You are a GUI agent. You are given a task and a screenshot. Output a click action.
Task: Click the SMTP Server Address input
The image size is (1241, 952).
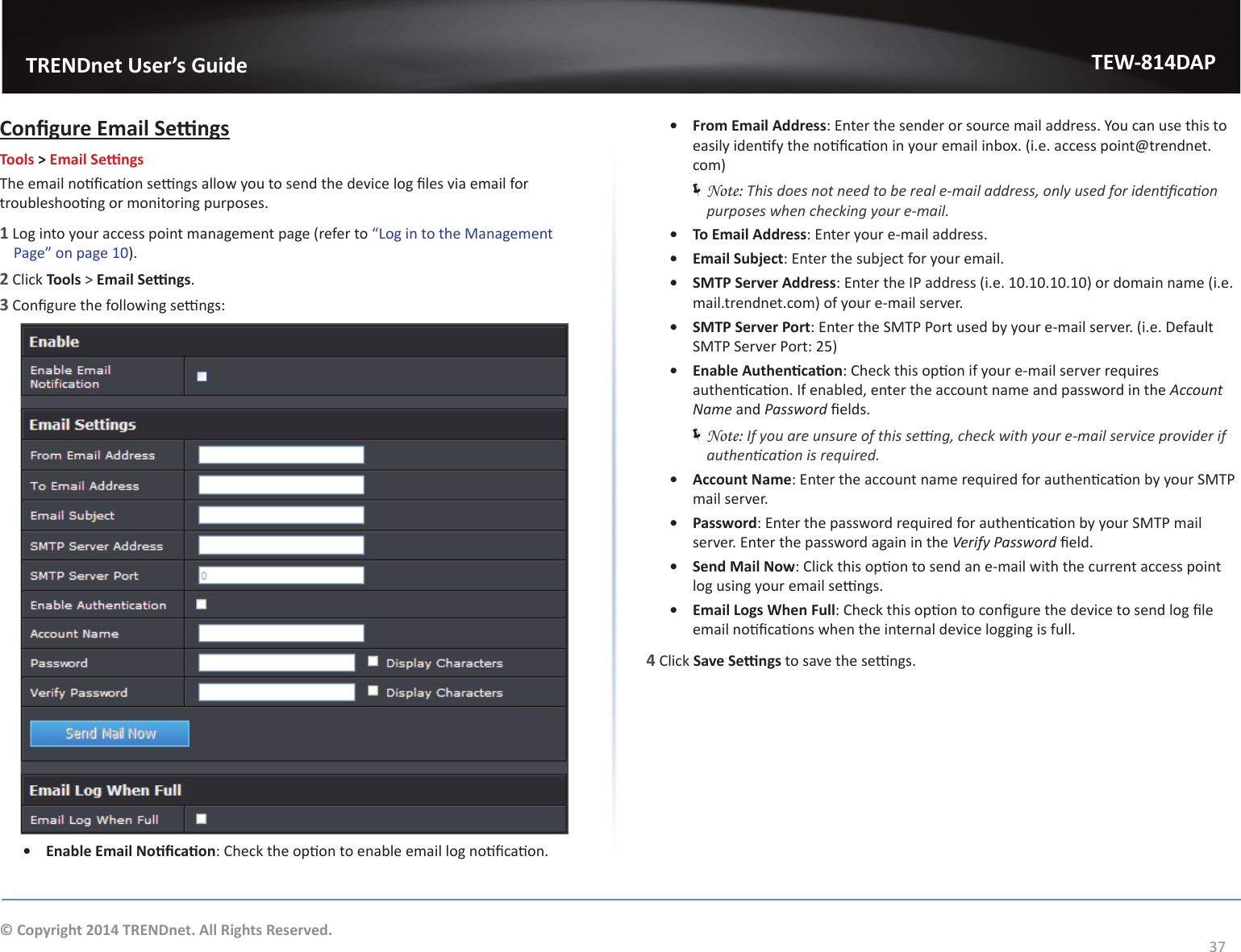(x=281, y=546)
